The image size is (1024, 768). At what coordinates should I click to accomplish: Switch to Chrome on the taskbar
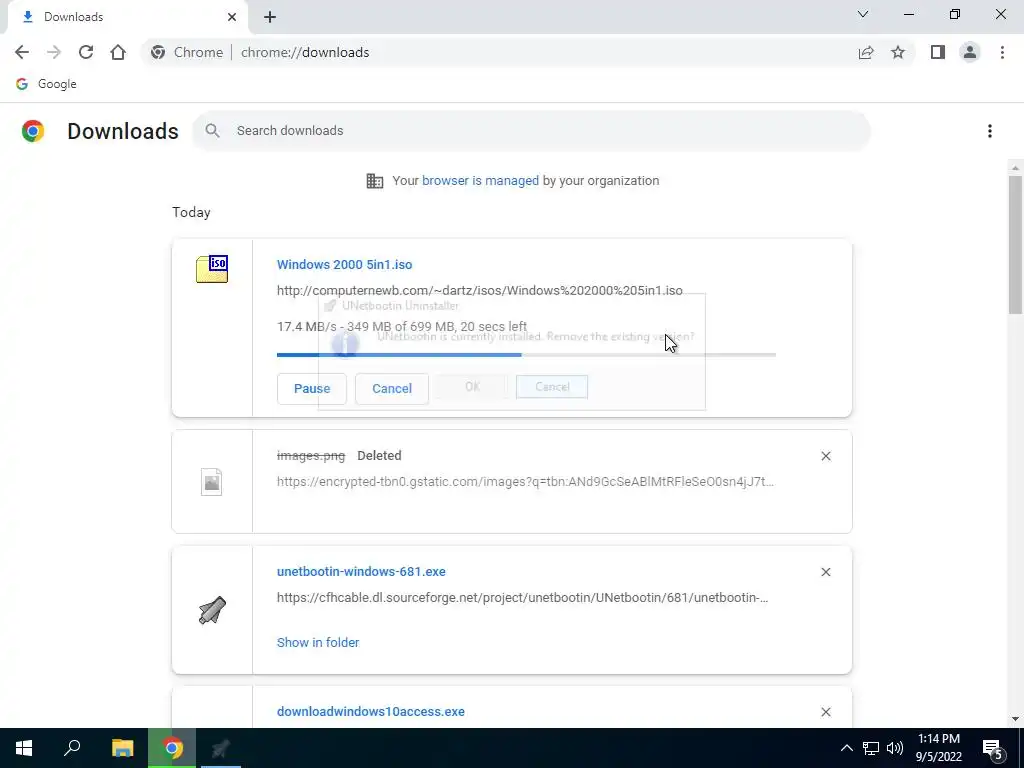coord(172,748)
